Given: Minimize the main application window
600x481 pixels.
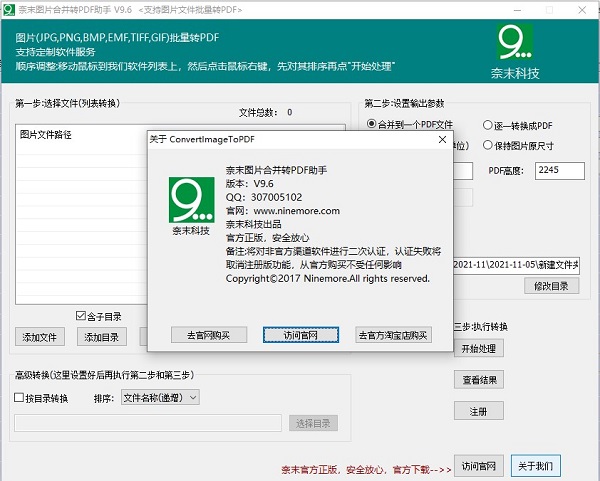Looking at the screenshot, I should point(517,10).
